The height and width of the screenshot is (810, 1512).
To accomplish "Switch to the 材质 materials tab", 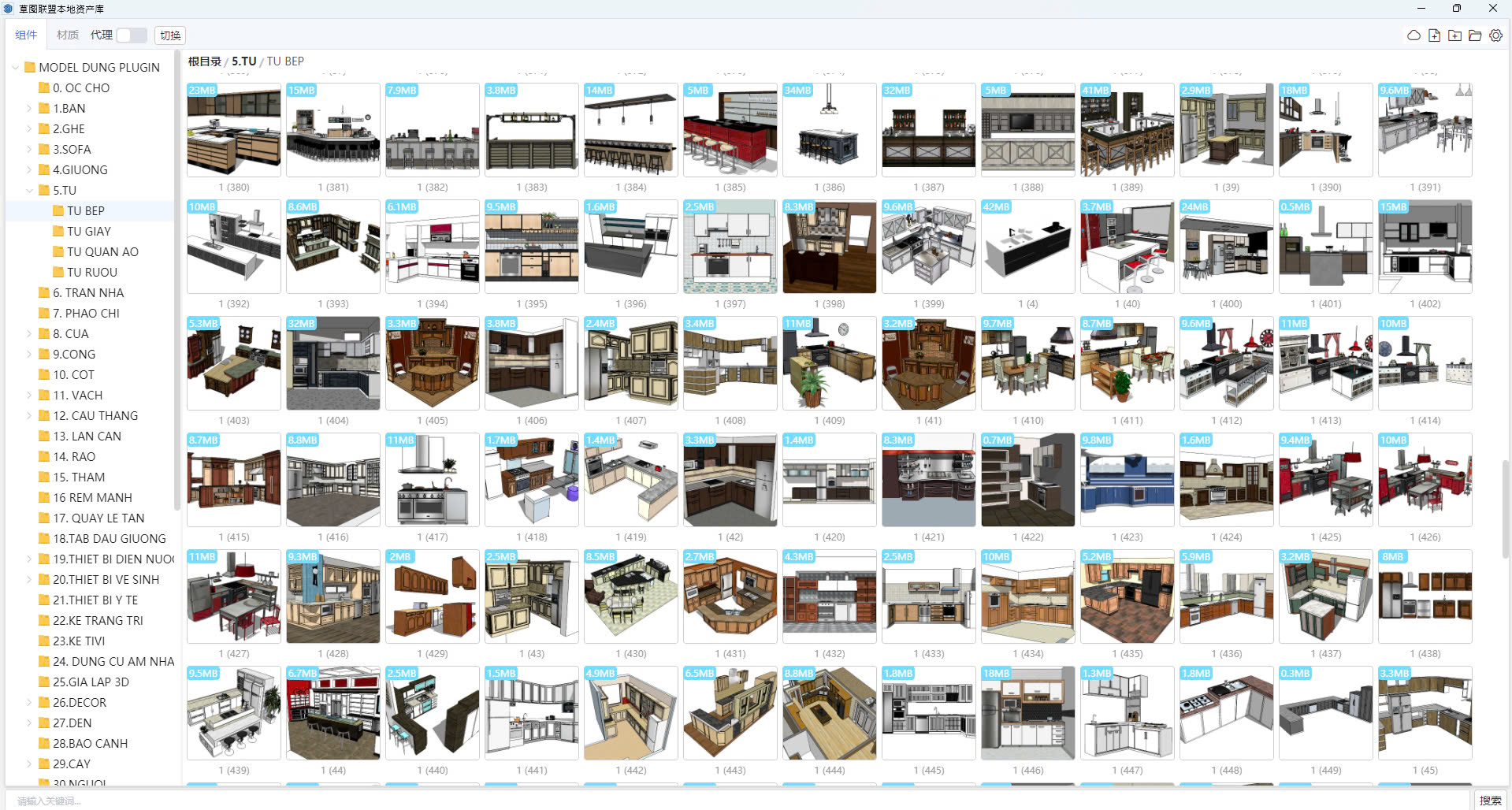I will (x=68, y=35).
